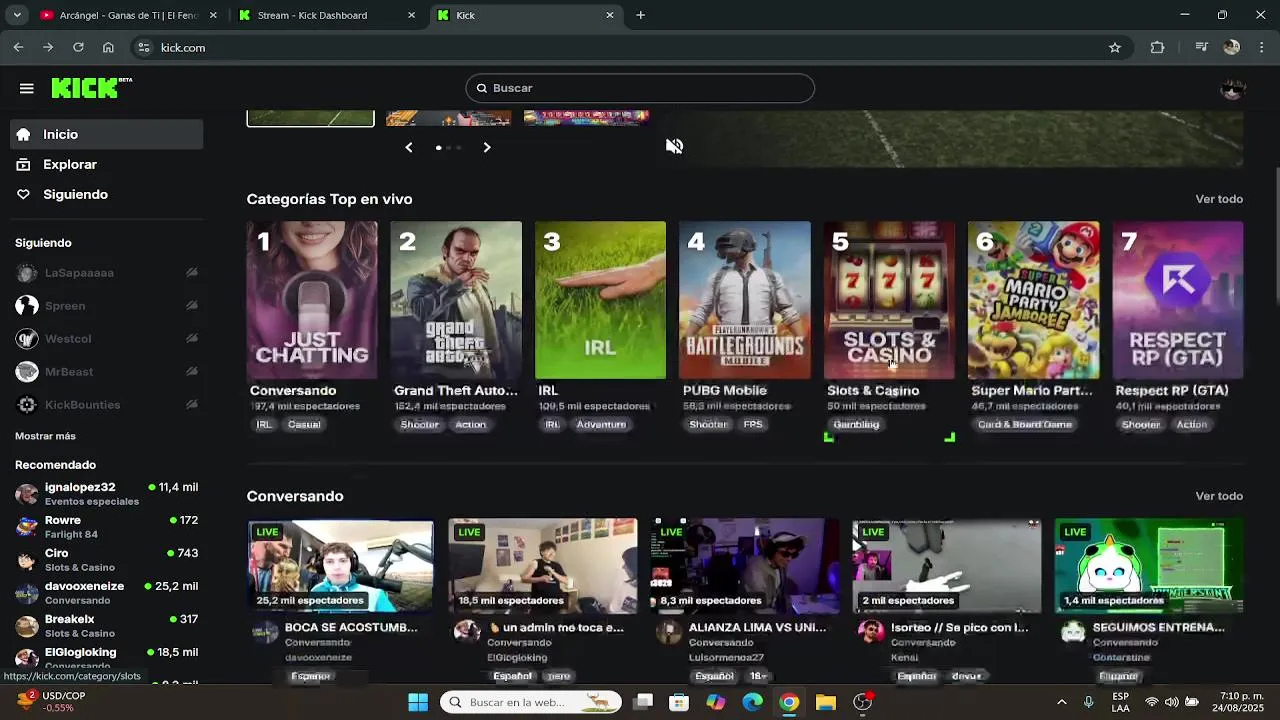
Task: Show hidden system tray icons
Action: [x=1061, y=702]
